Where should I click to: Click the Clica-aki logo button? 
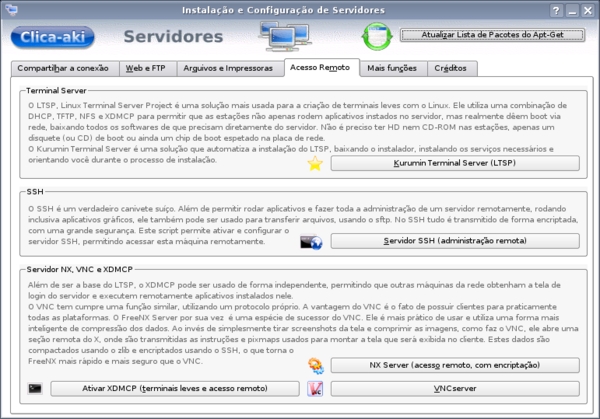(52, 37)
